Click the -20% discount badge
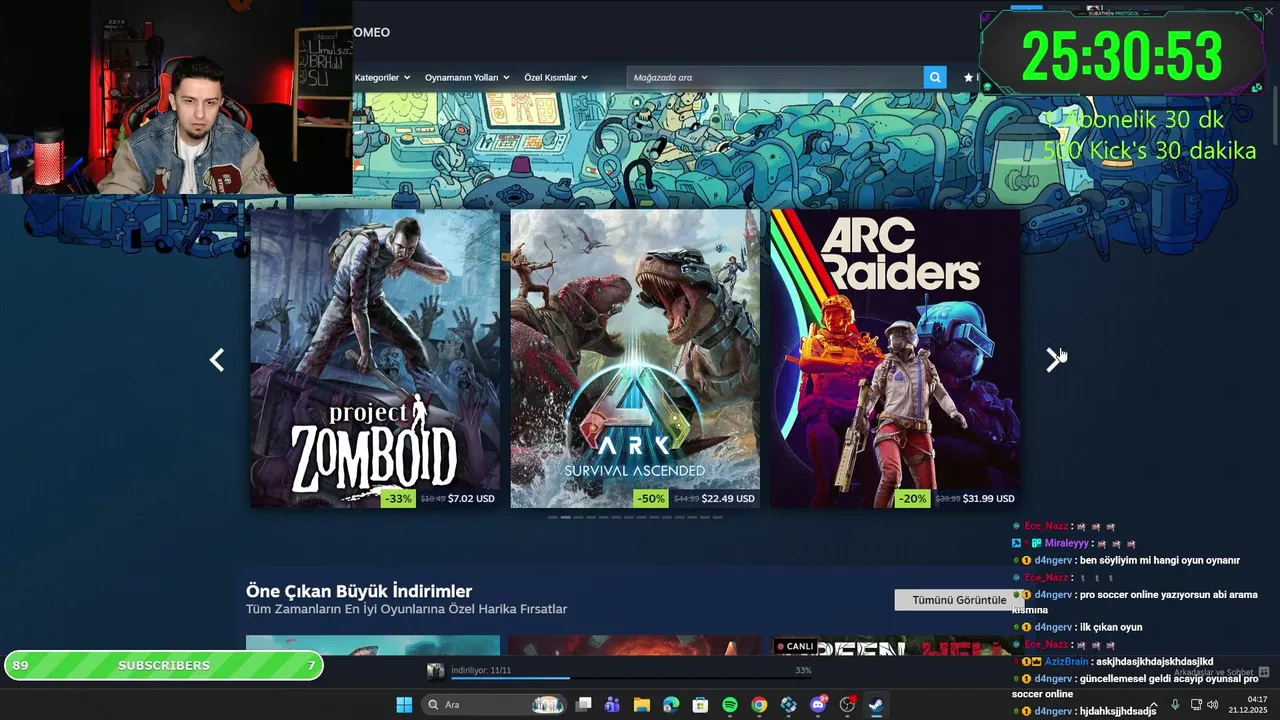This screenshot has height=720, width=1280. (x=912, y=498)
